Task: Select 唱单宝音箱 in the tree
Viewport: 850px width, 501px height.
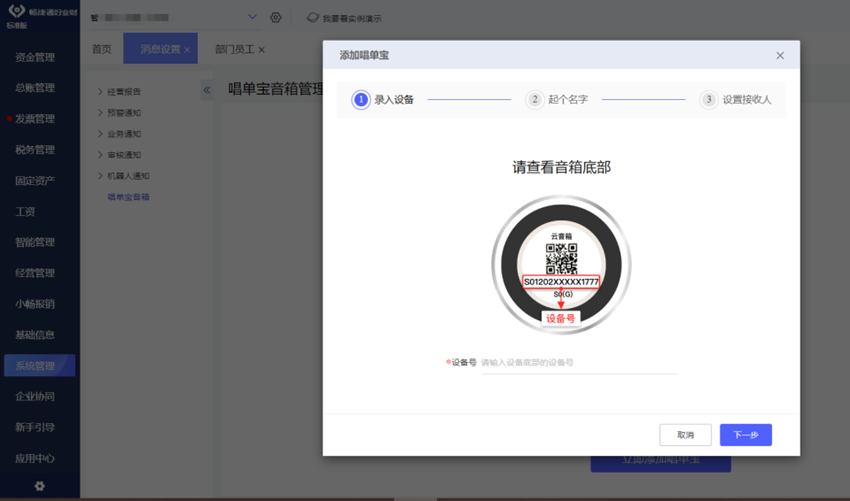Action: pyautogui.click(x=128, y=197)
